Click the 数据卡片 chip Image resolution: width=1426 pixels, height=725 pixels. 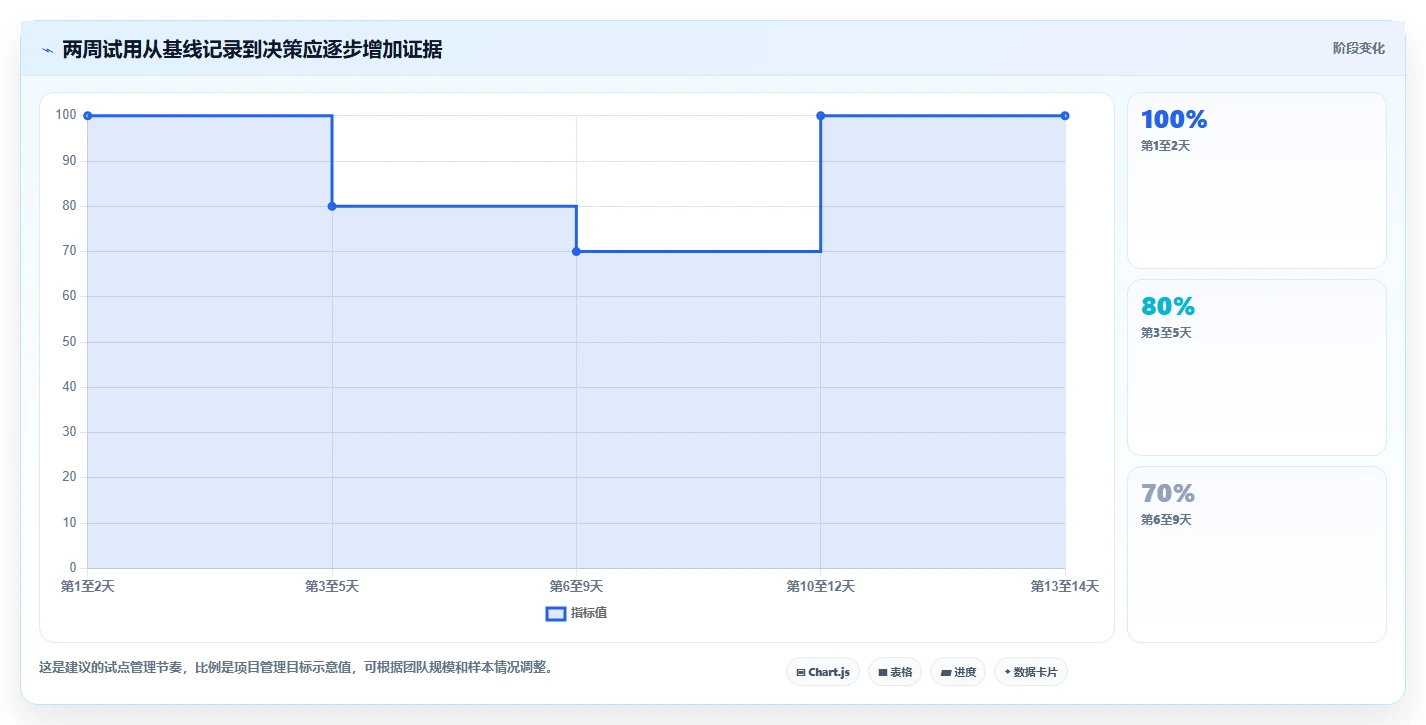tap(1031, 672)
